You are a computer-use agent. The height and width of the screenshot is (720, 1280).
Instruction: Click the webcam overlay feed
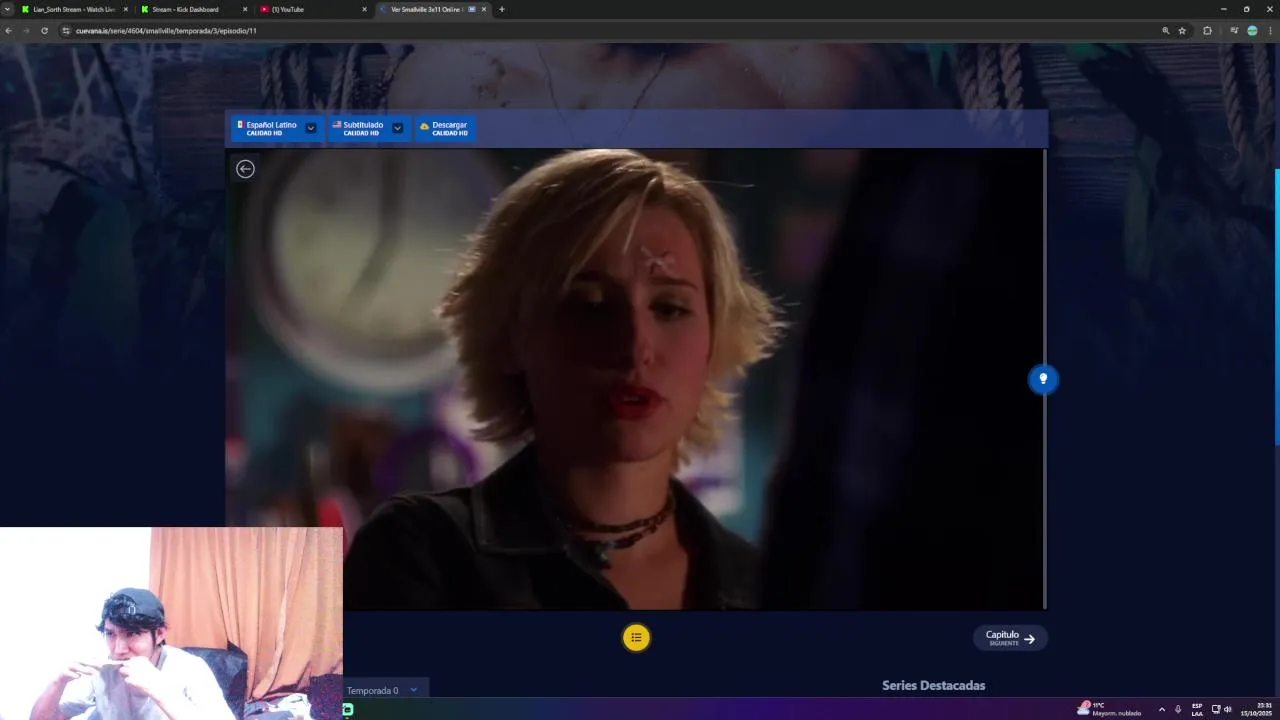[171, 623]
